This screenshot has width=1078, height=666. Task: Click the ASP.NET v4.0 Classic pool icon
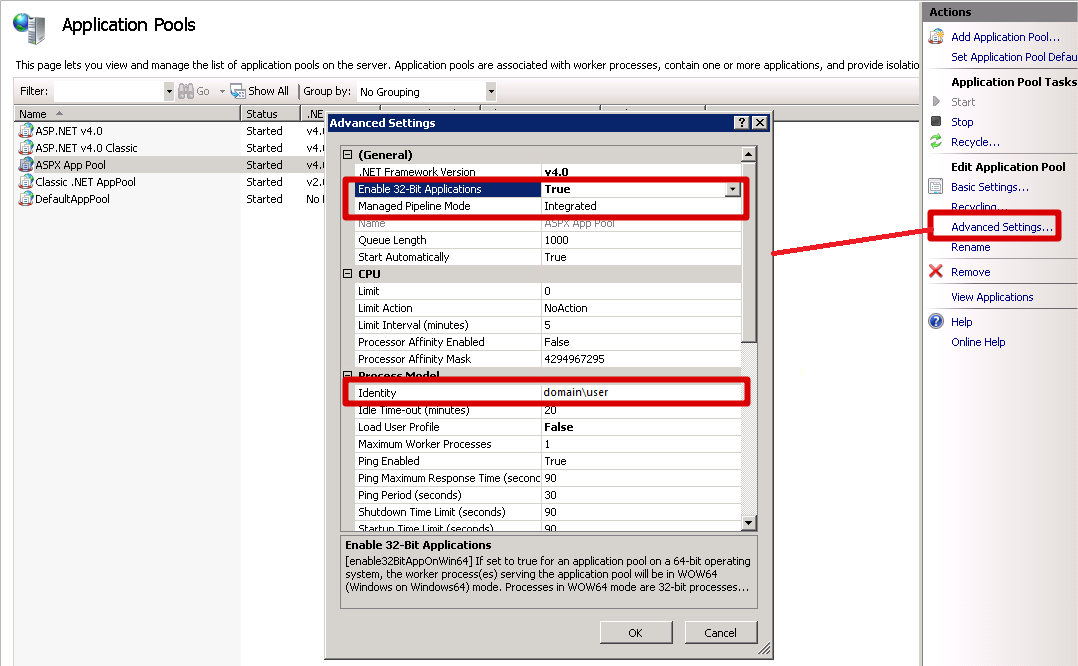pyautogui.click(x=25, y=148)
